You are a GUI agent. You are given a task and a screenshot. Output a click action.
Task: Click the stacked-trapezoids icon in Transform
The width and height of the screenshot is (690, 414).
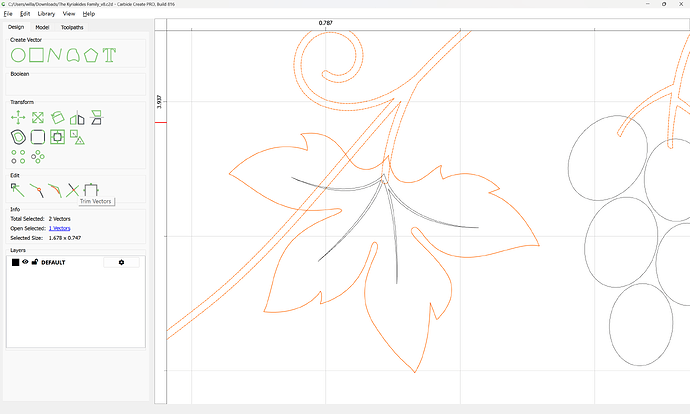point(96,117)
